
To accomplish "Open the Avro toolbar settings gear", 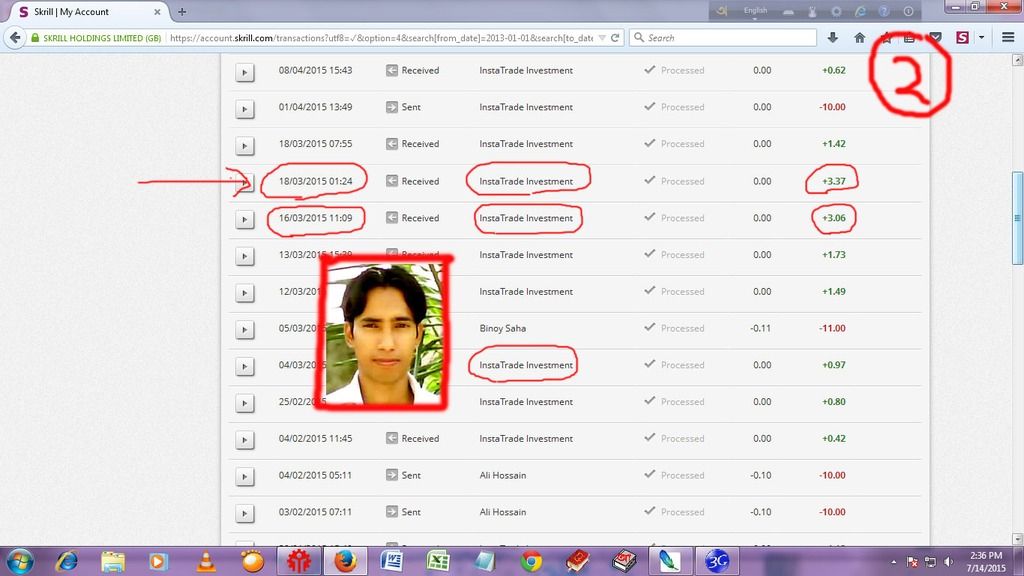I will pos(836,11).
